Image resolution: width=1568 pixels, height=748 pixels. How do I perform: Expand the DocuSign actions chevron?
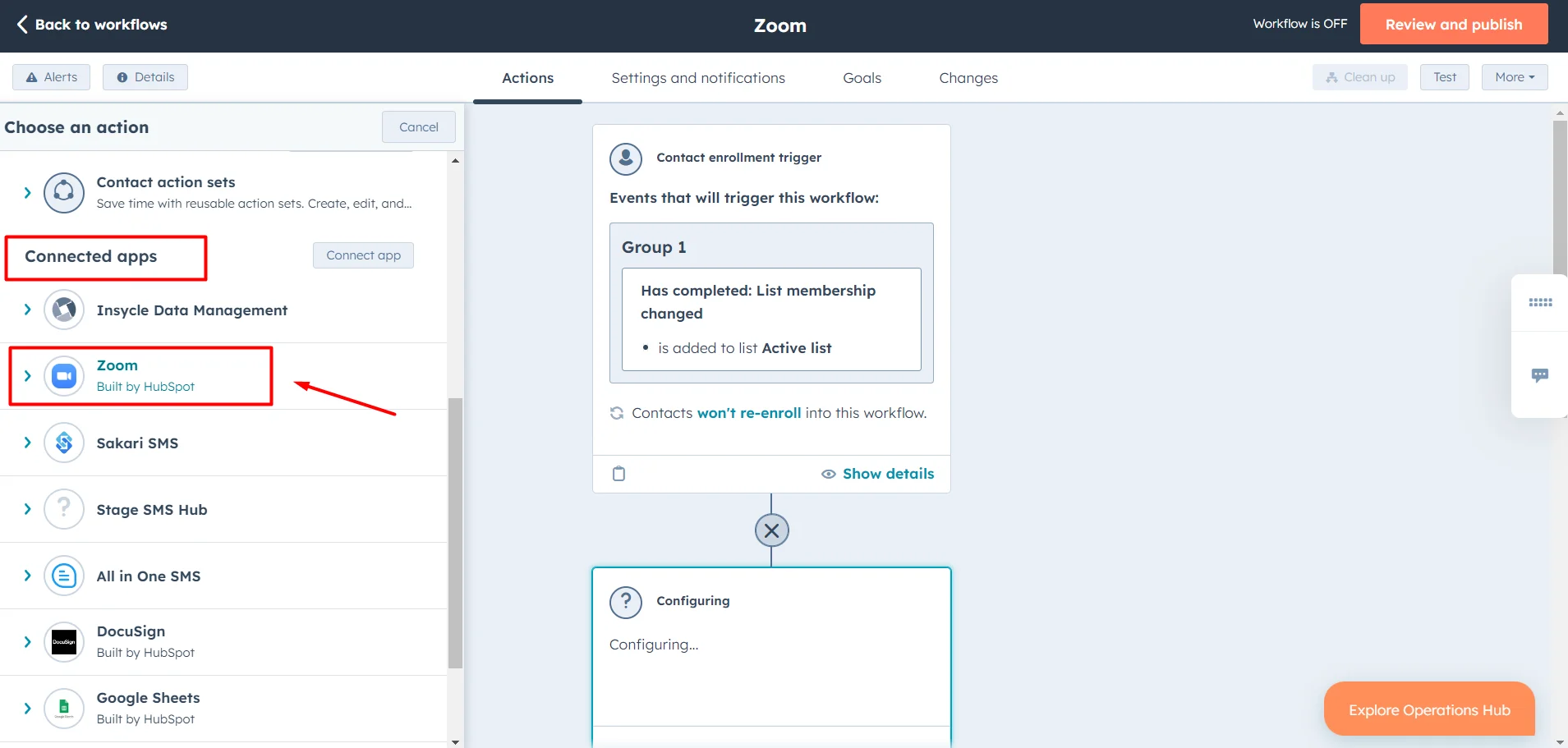(25, 641)
